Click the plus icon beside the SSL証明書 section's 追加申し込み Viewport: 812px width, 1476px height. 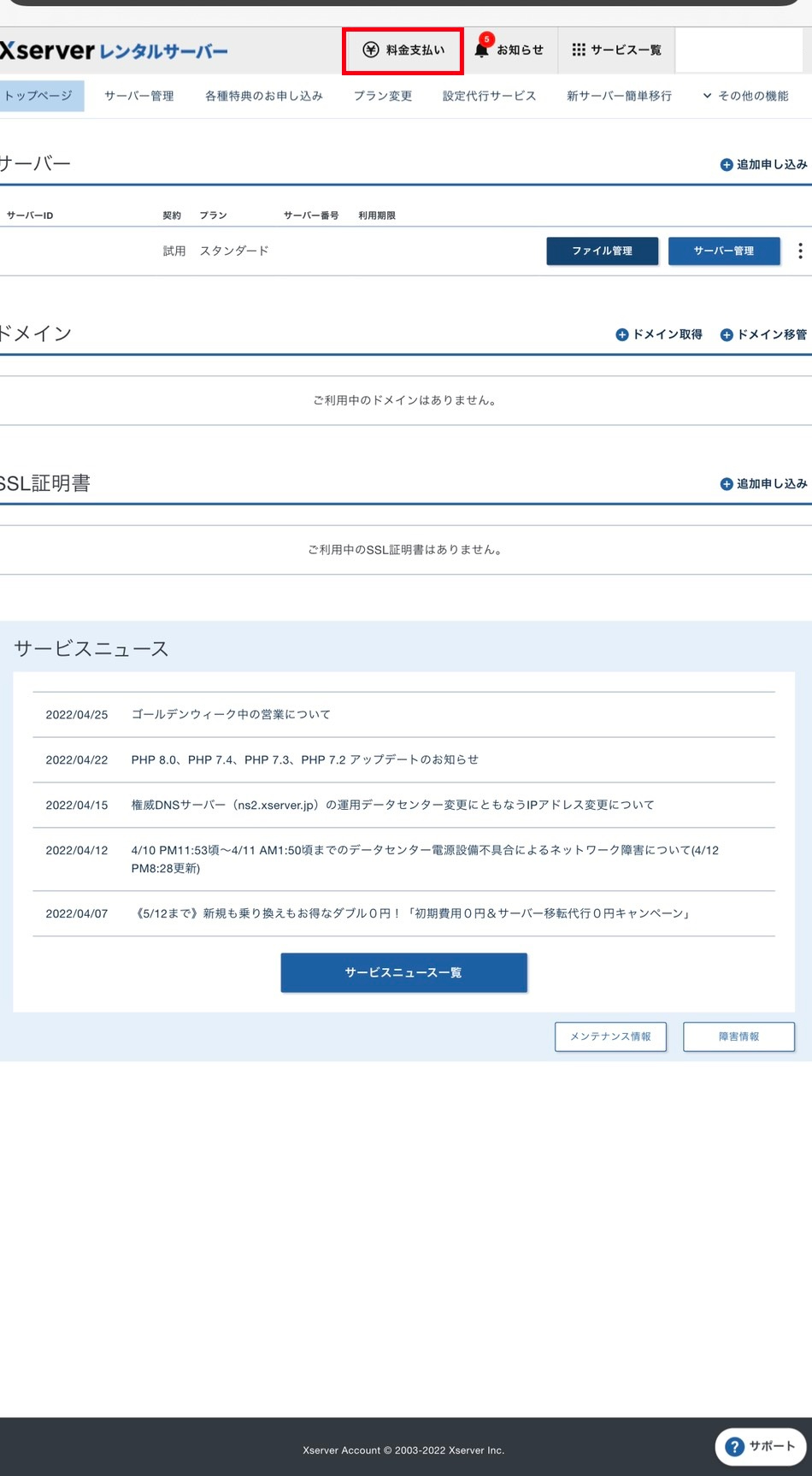(x=727, y=484)
